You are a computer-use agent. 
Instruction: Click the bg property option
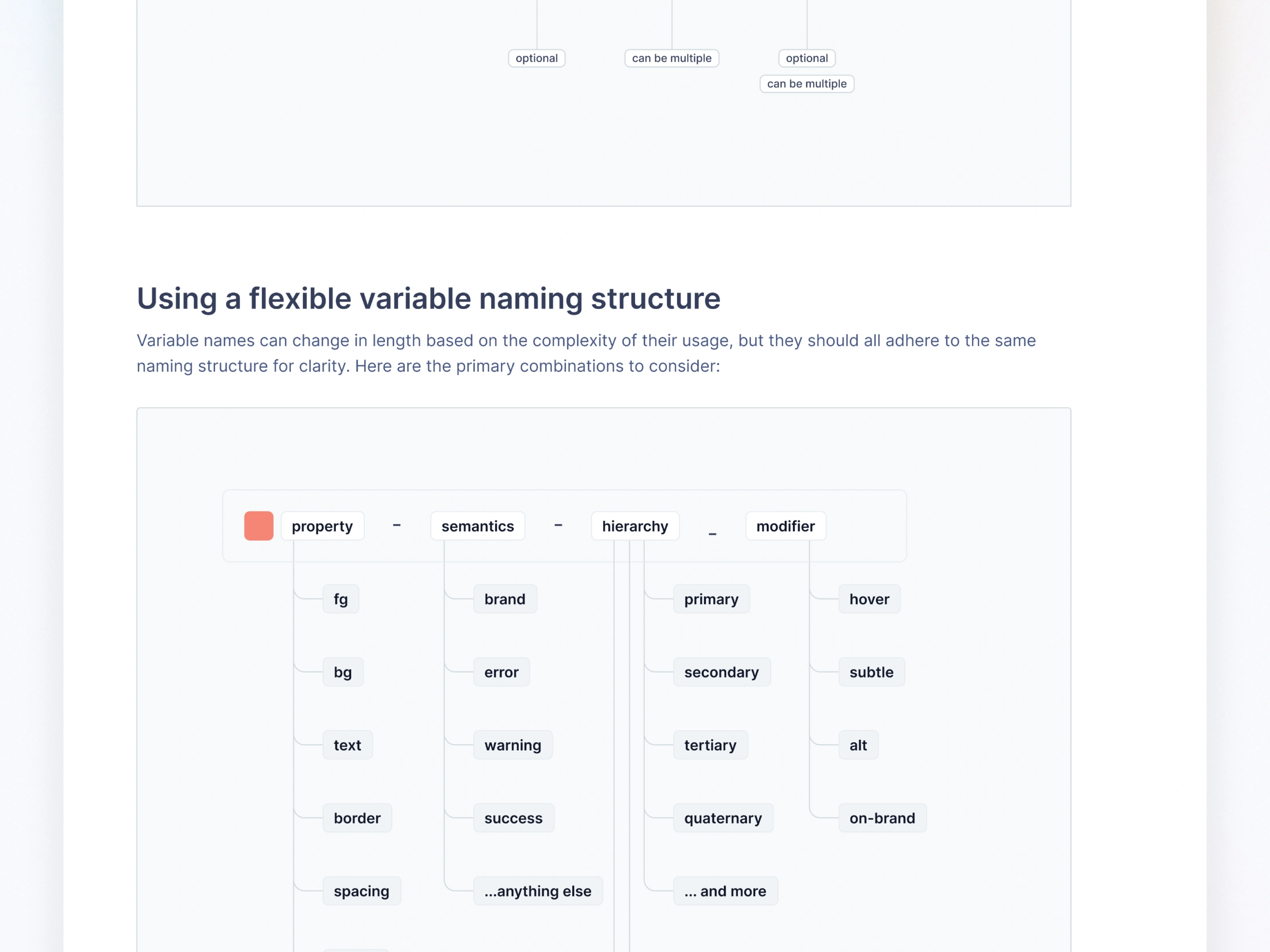pos(343,672)
